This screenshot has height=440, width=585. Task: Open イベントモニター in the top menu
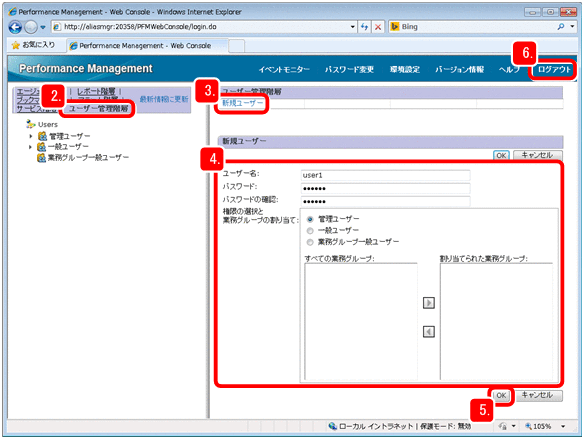click(284, 69)
